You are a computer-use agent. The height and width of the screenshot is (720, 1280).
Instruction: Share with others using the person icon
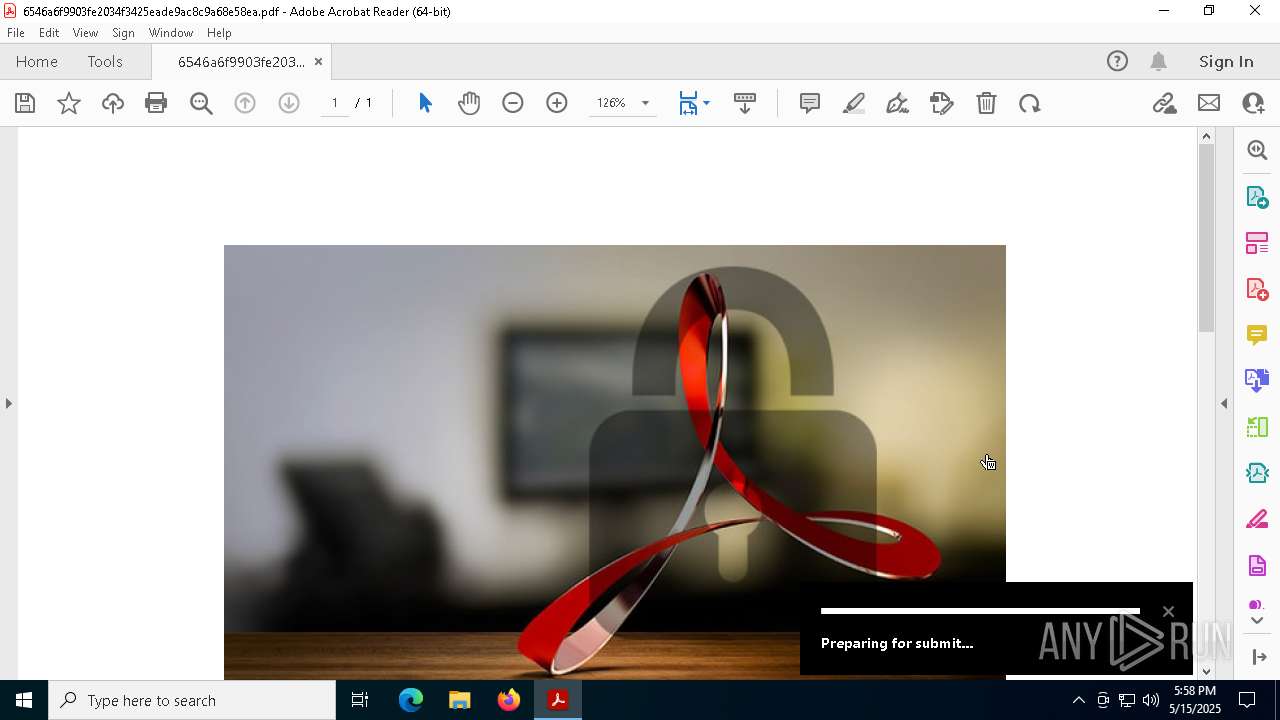coord(1253,103)
